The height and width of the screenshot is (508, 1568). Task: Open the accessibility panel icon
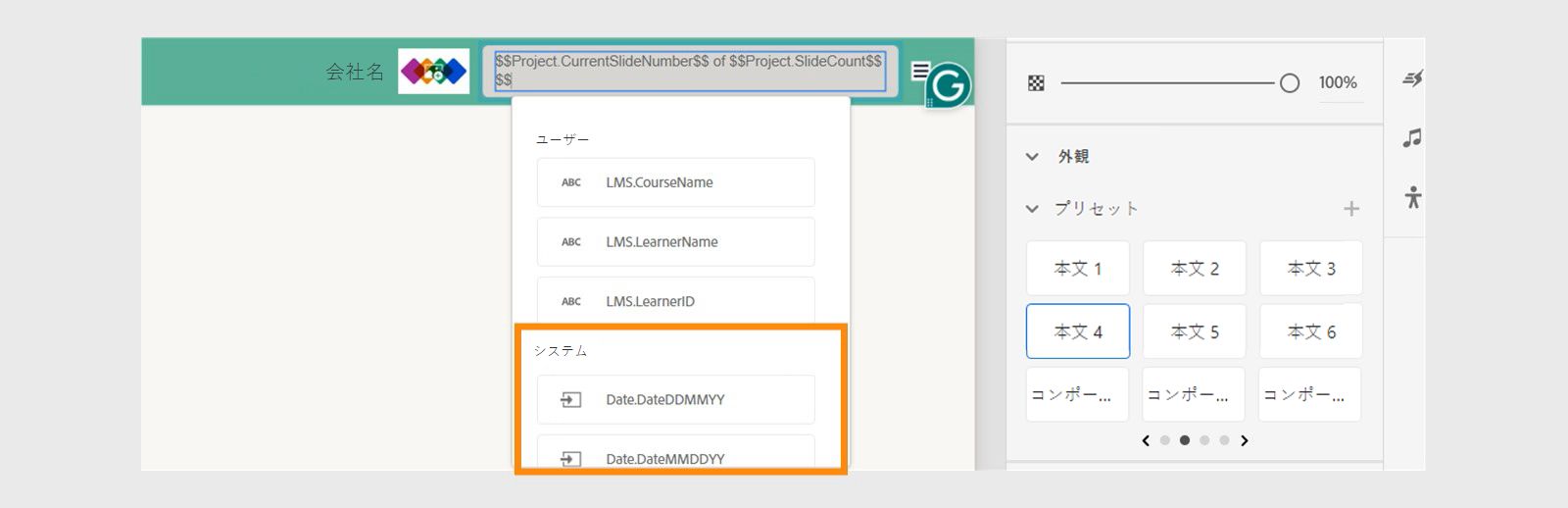pos(1412,197)
